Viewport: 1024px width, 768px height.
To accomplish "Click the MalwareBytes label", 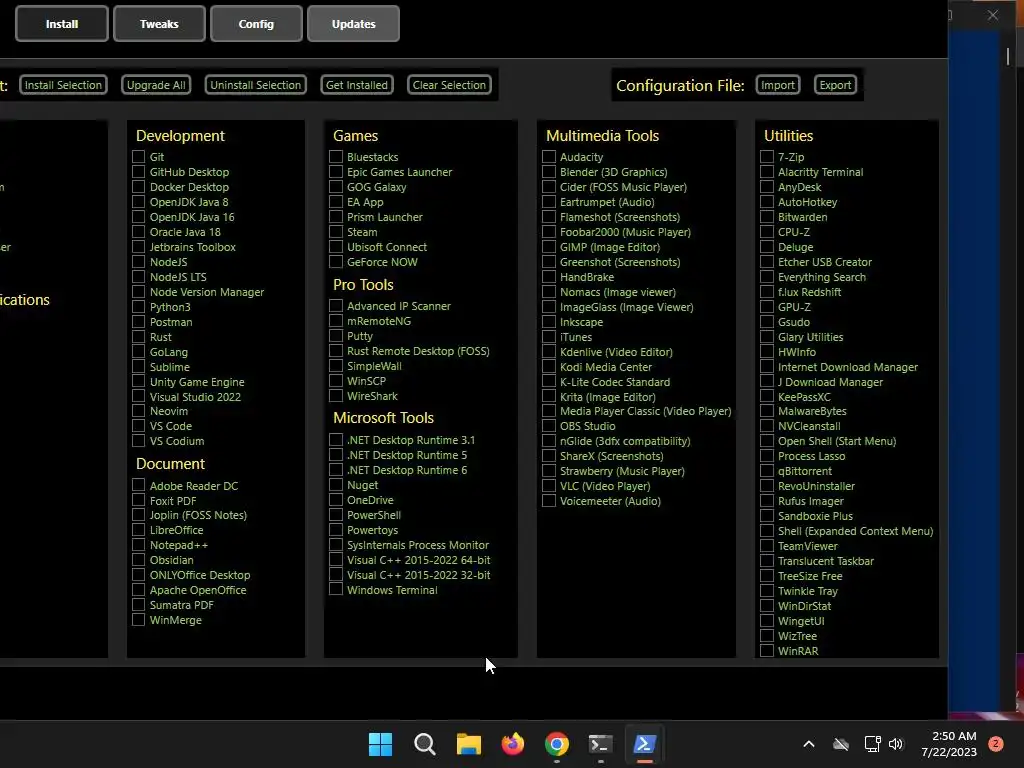I will tap(812, 411).
